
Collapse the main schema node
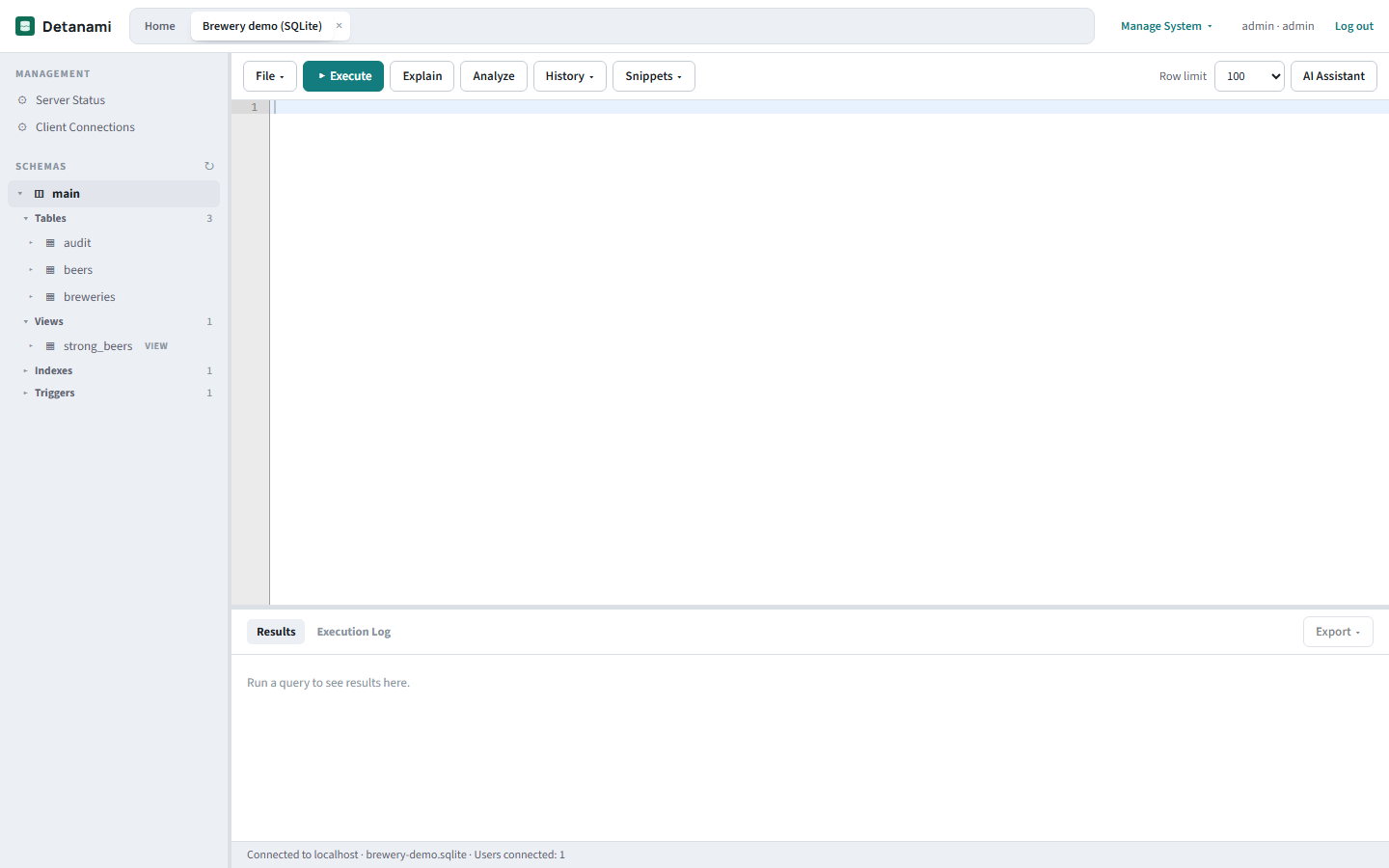[20, 194]
